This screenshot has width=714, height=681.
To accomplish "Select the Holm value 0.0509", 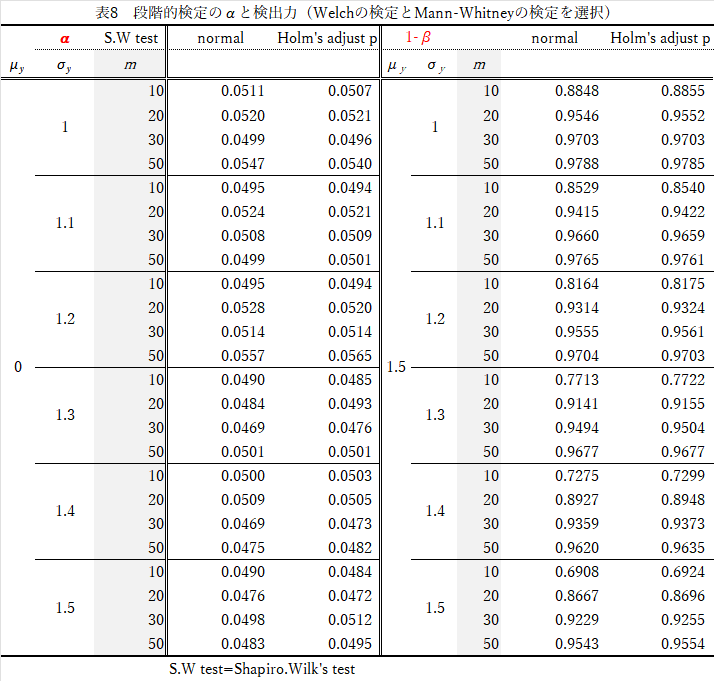I will click(x=350, y=236).
